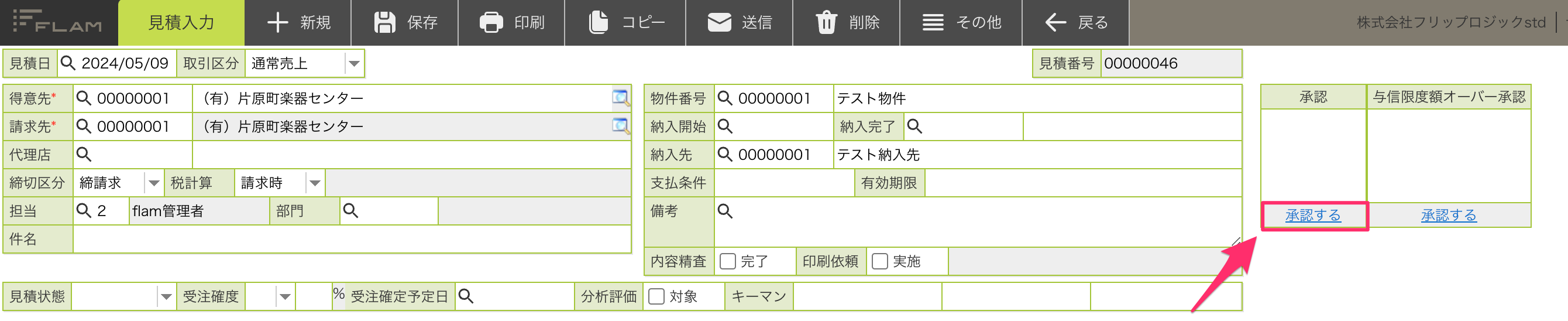Search 備考 with magnifier icon
Image resolution: width=1568 pixels, height=321 pixels.
coord(724,211)
